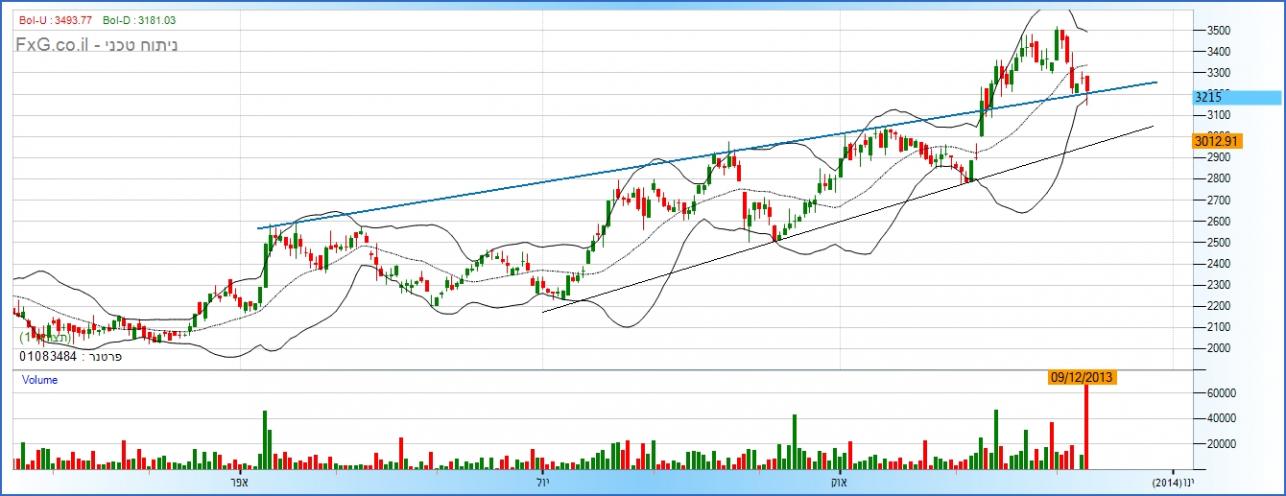1286x496 pixels.
Task: Click the tallest red volume bar
Action: click(1086, 425)
